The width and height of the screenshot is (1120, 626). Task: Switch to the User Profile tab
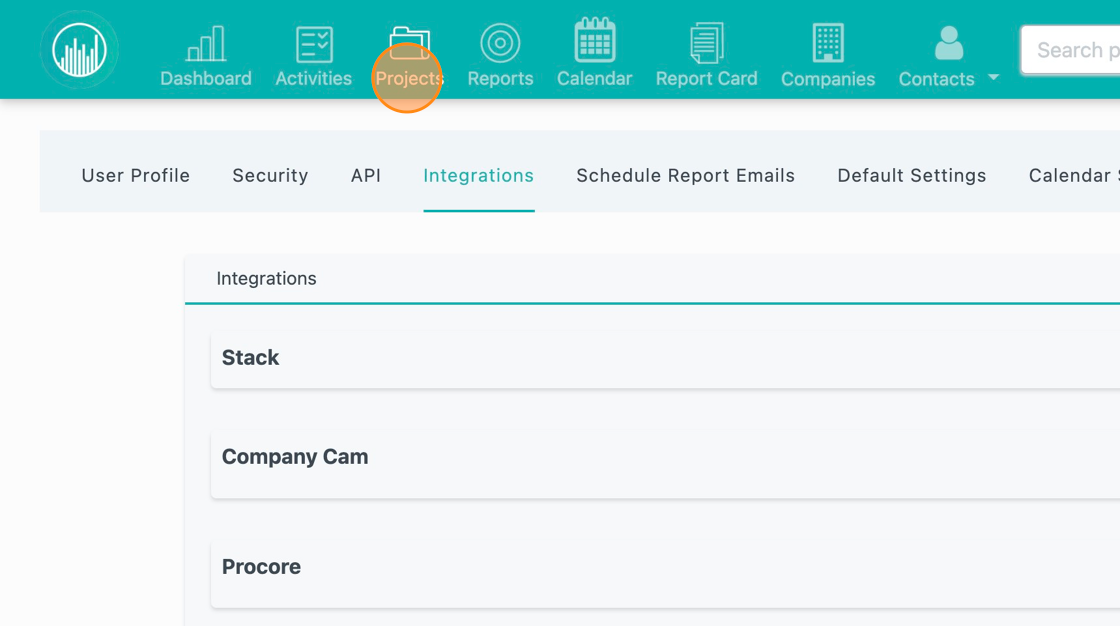tap(135, 175)
